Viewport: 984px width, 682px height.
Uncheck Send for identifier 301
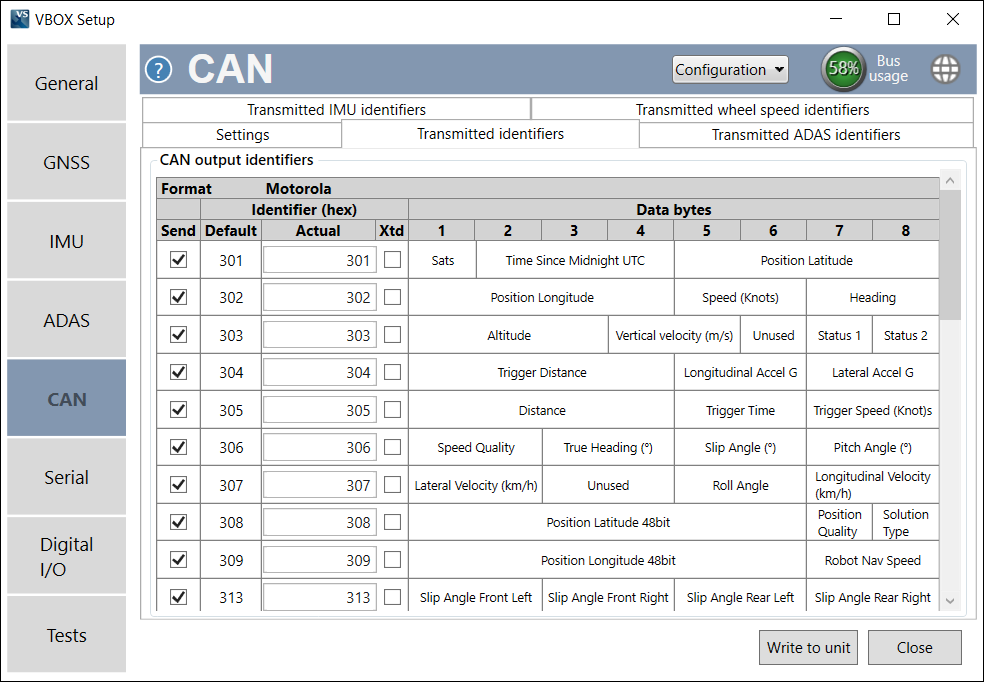[177, 259]
